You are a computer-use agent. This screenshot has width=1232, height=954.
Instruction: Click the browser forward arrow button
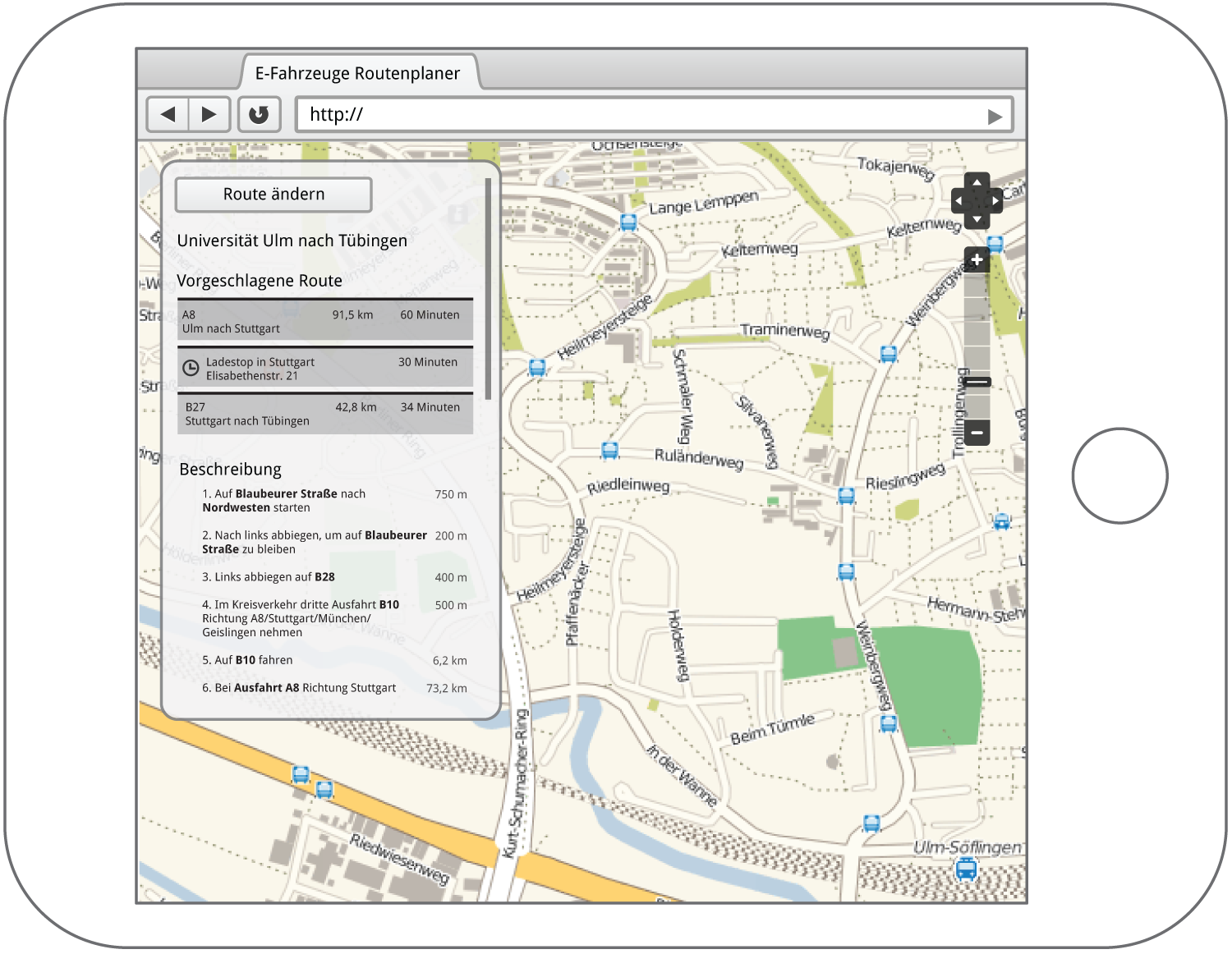pos(209,114)
